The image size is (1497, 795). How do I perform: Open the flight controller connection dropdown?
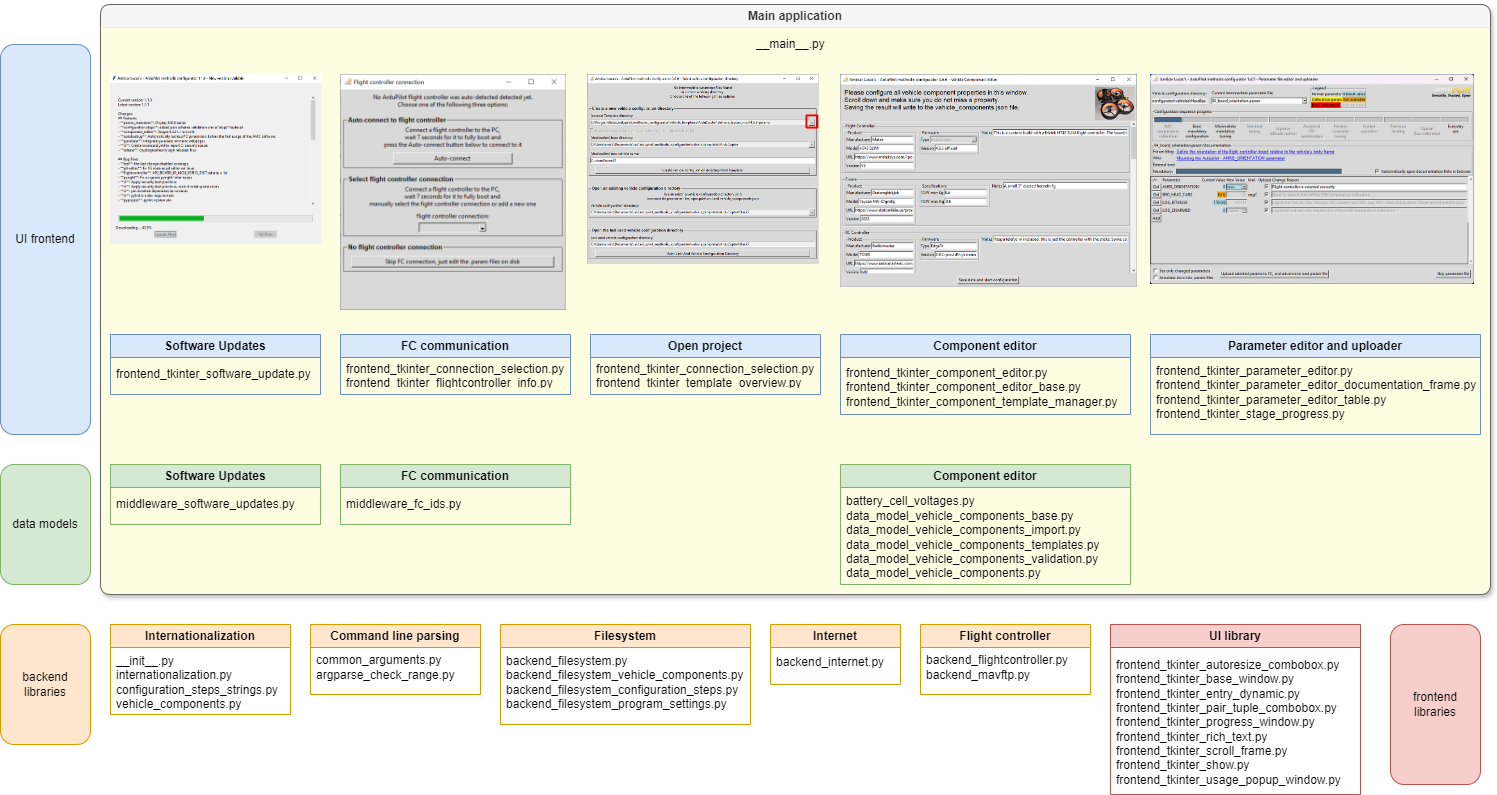453,227
